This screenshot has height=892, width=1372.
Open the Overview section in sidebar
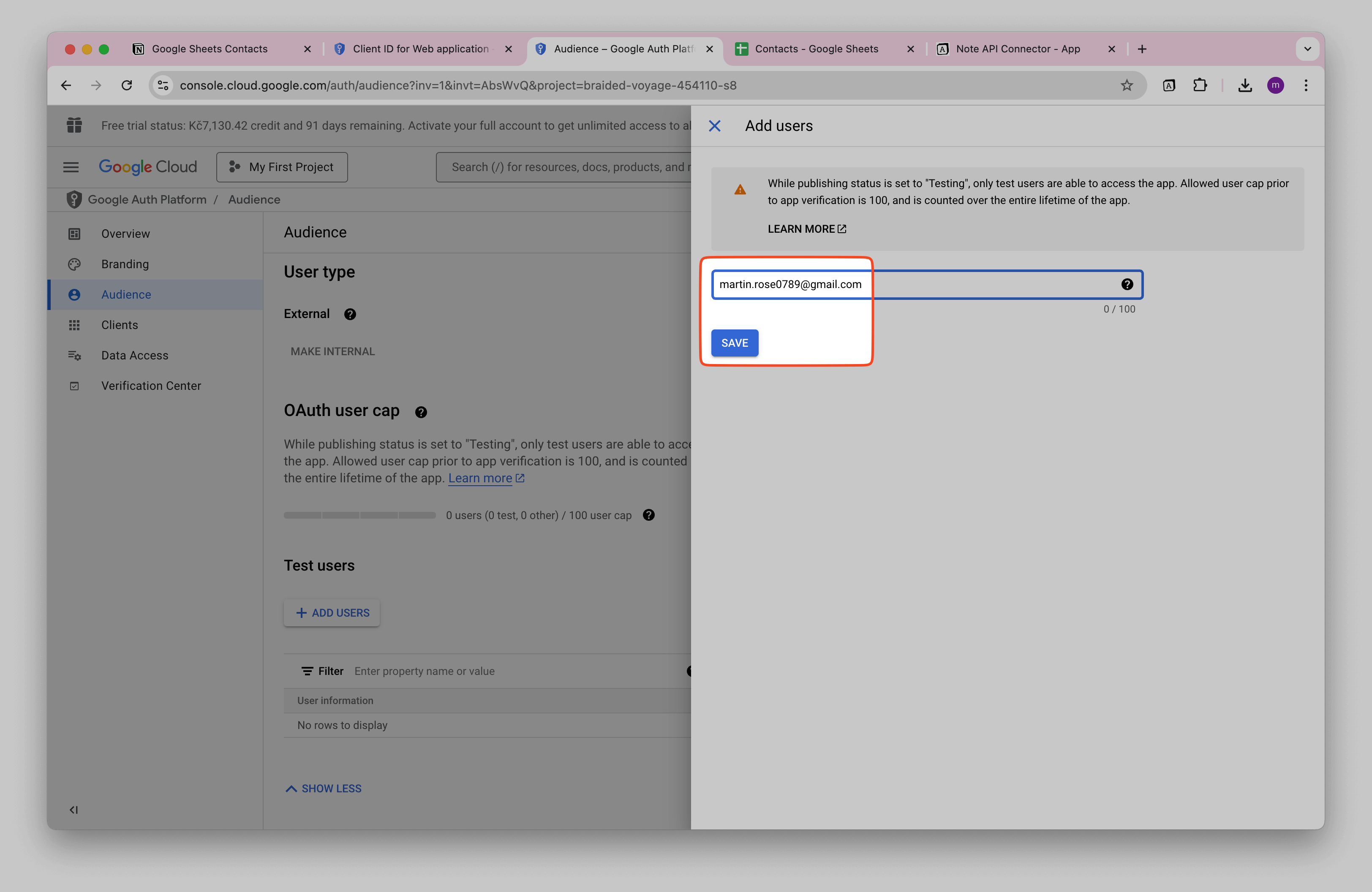point(74,234)
